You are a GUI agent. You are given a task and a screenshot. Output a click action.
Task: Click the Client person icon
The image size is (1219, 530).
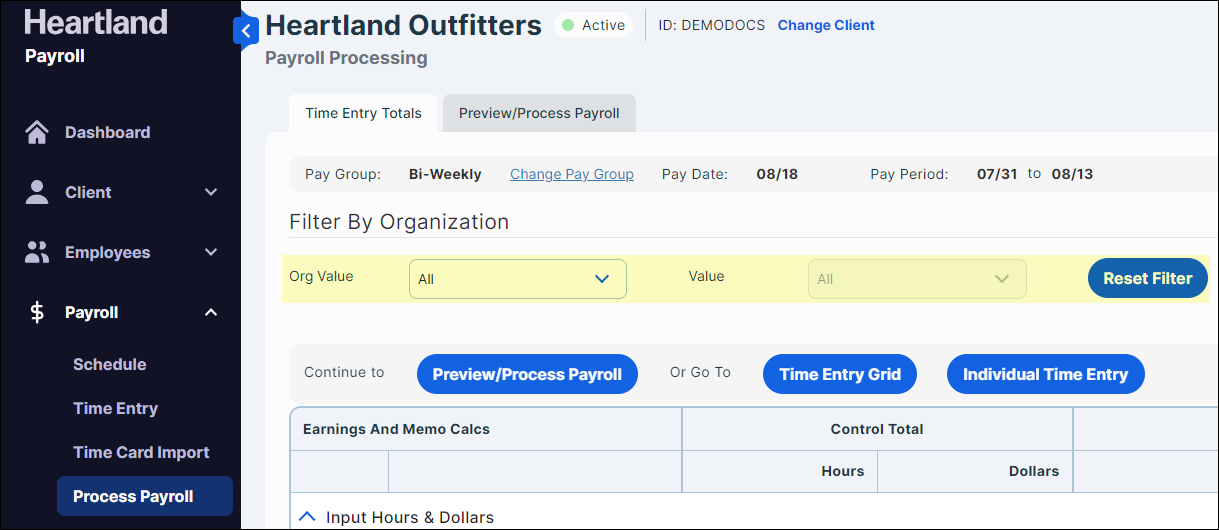click(x=37, y=192)
